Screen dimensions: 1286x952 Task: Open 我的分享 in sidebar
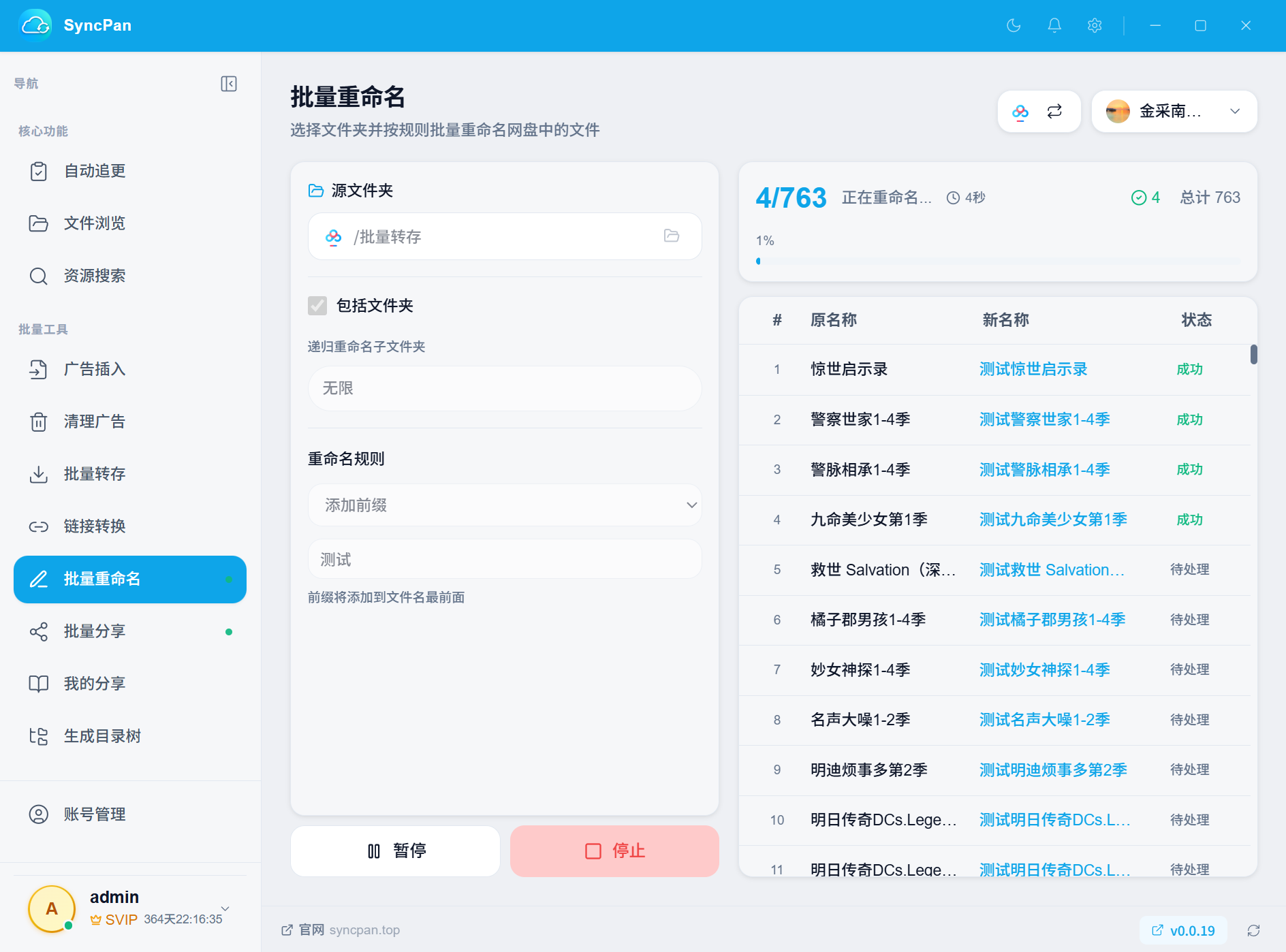pos(130,684)
